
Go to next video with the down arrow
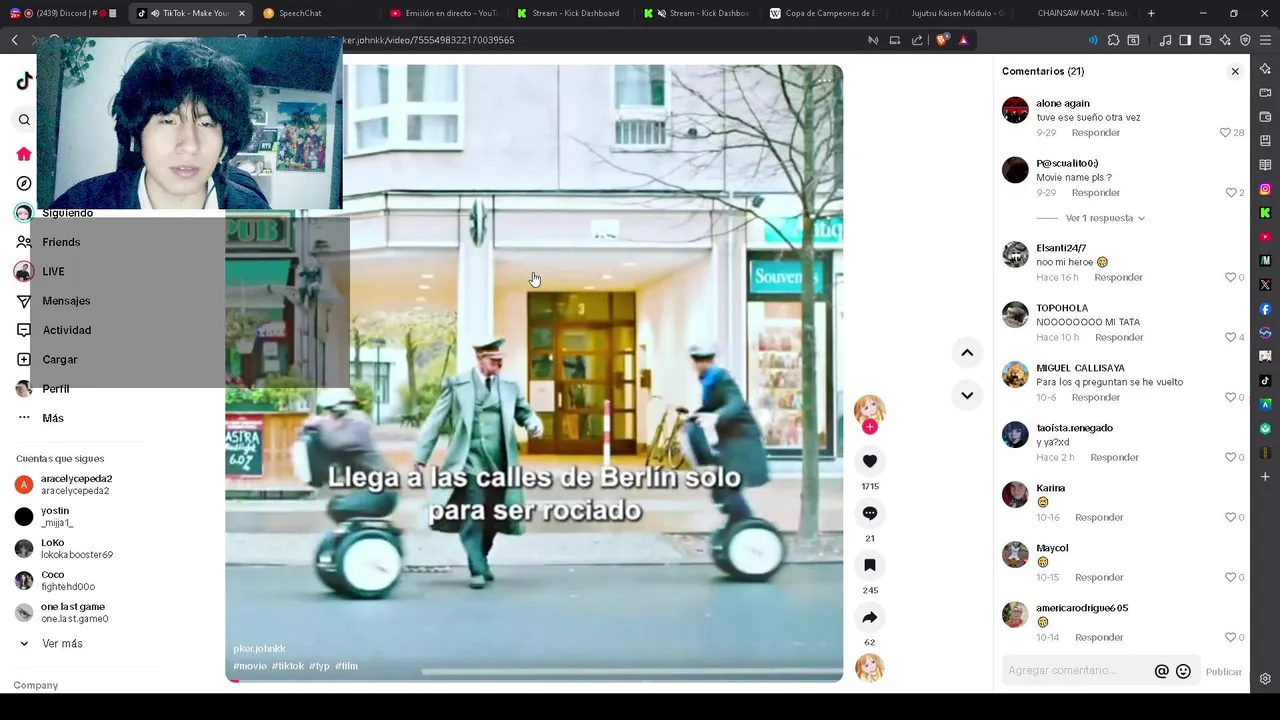pos(967,395)
